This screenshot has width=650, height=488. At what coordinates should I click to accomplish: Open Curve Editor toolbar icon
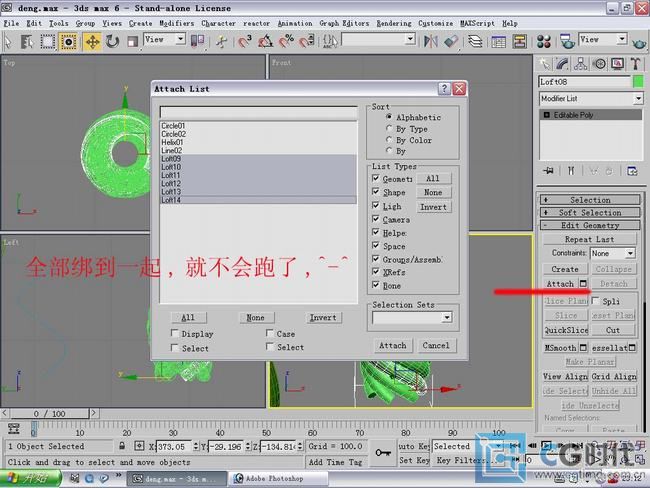(x=498, y=41)
